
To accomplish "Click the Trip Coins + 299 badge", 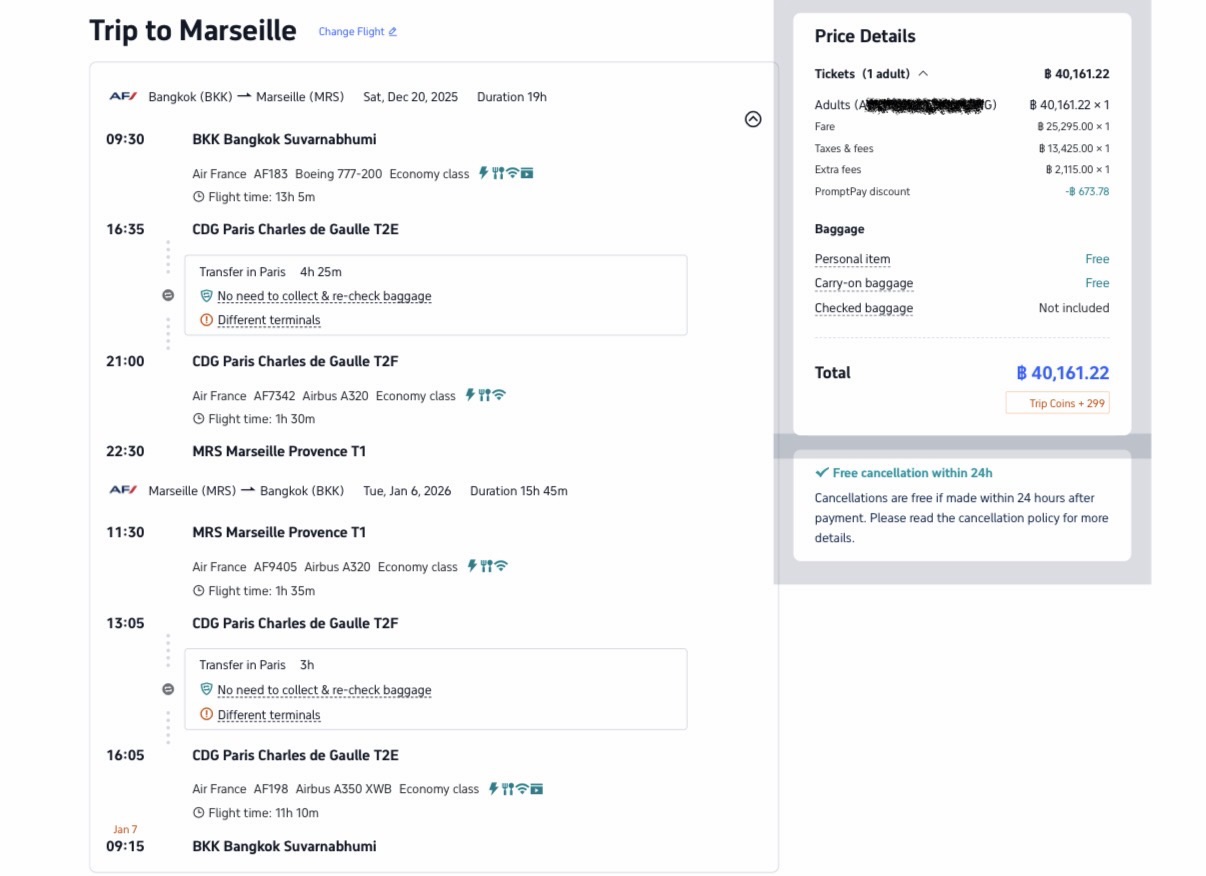I will tap(1057, 403).
